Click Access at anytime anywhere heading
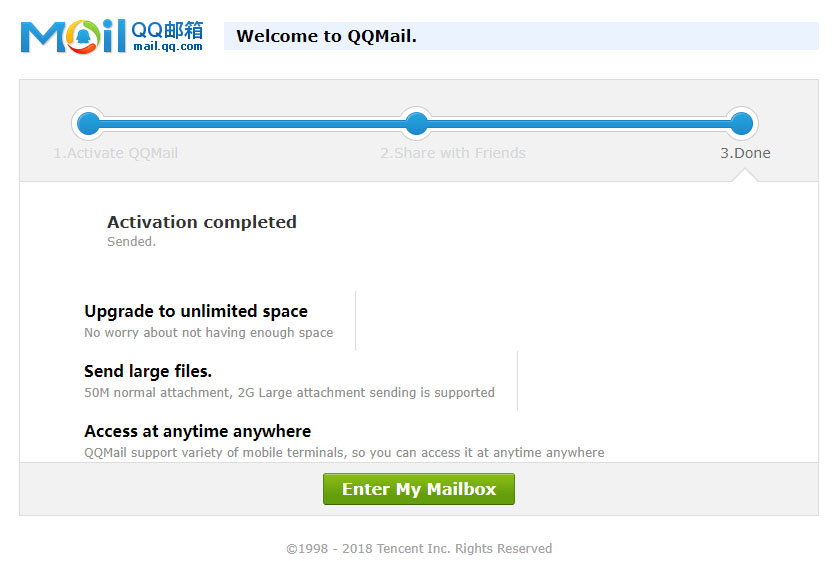835x561 pixels. pyautogui.click(x=197, y=431)
